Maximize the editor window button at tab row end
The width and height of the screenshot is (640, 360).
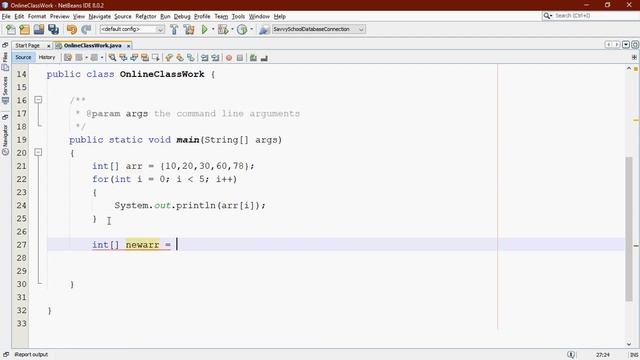click(x=635, y=44)
